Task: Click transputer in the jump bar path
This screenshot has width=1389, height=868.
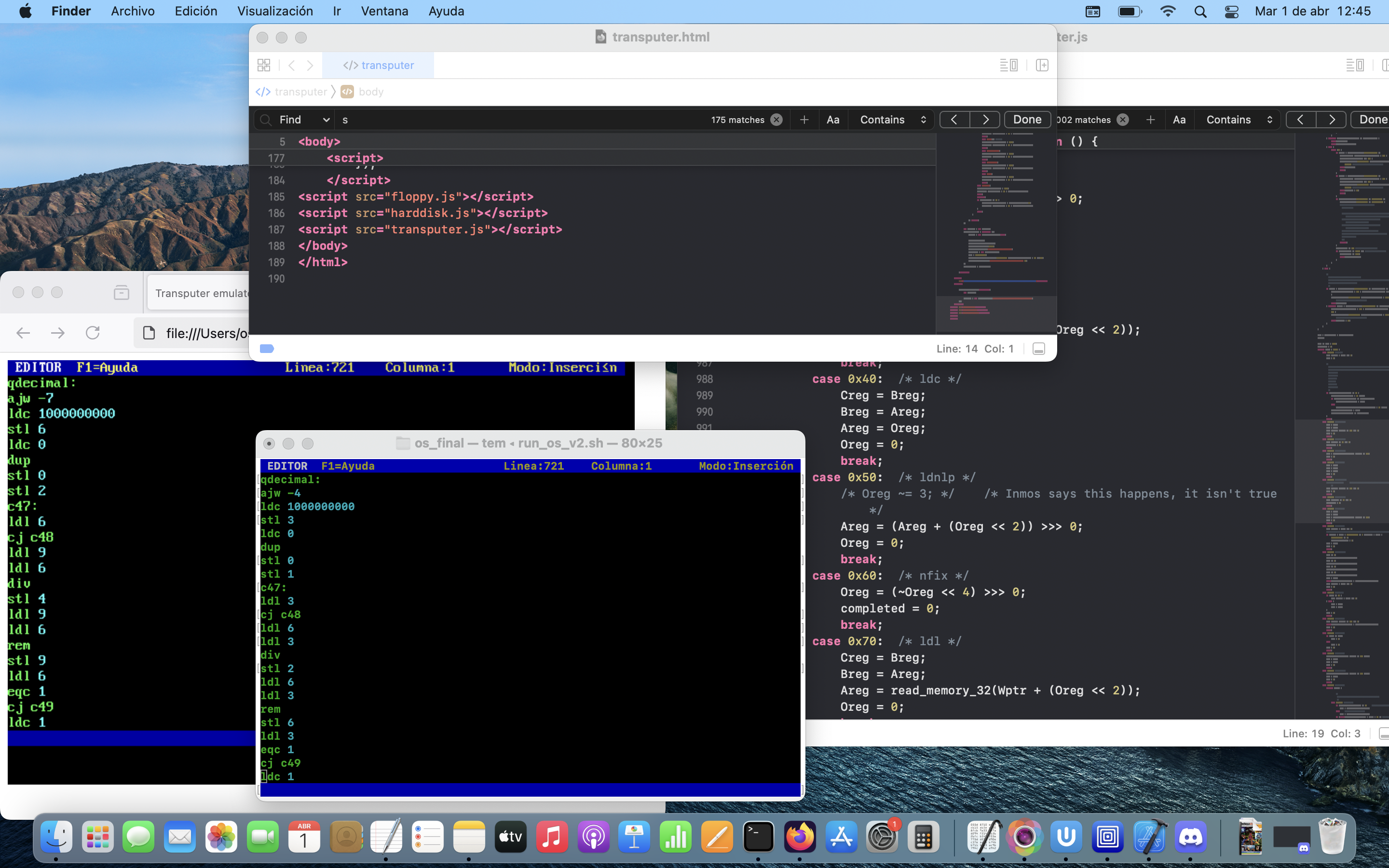Action: point(292,92)
